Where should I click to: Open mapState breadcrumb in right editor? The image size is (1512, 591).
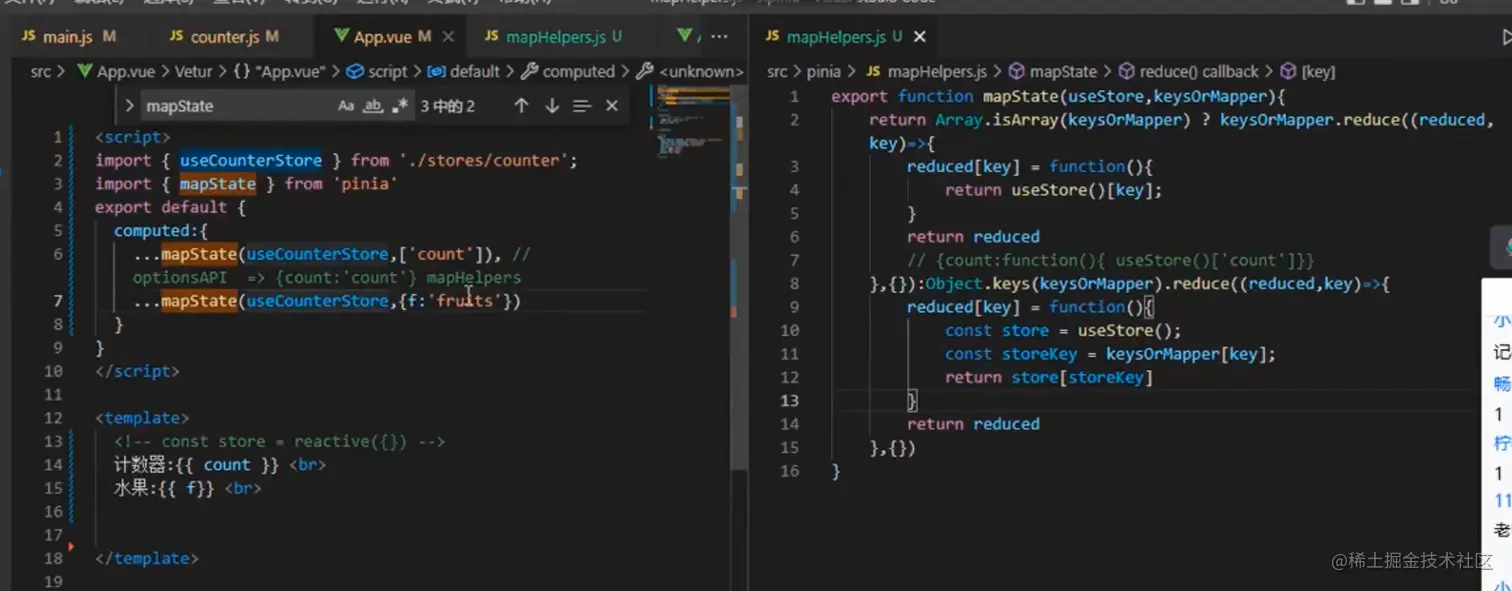click(x=1052, y=72)
